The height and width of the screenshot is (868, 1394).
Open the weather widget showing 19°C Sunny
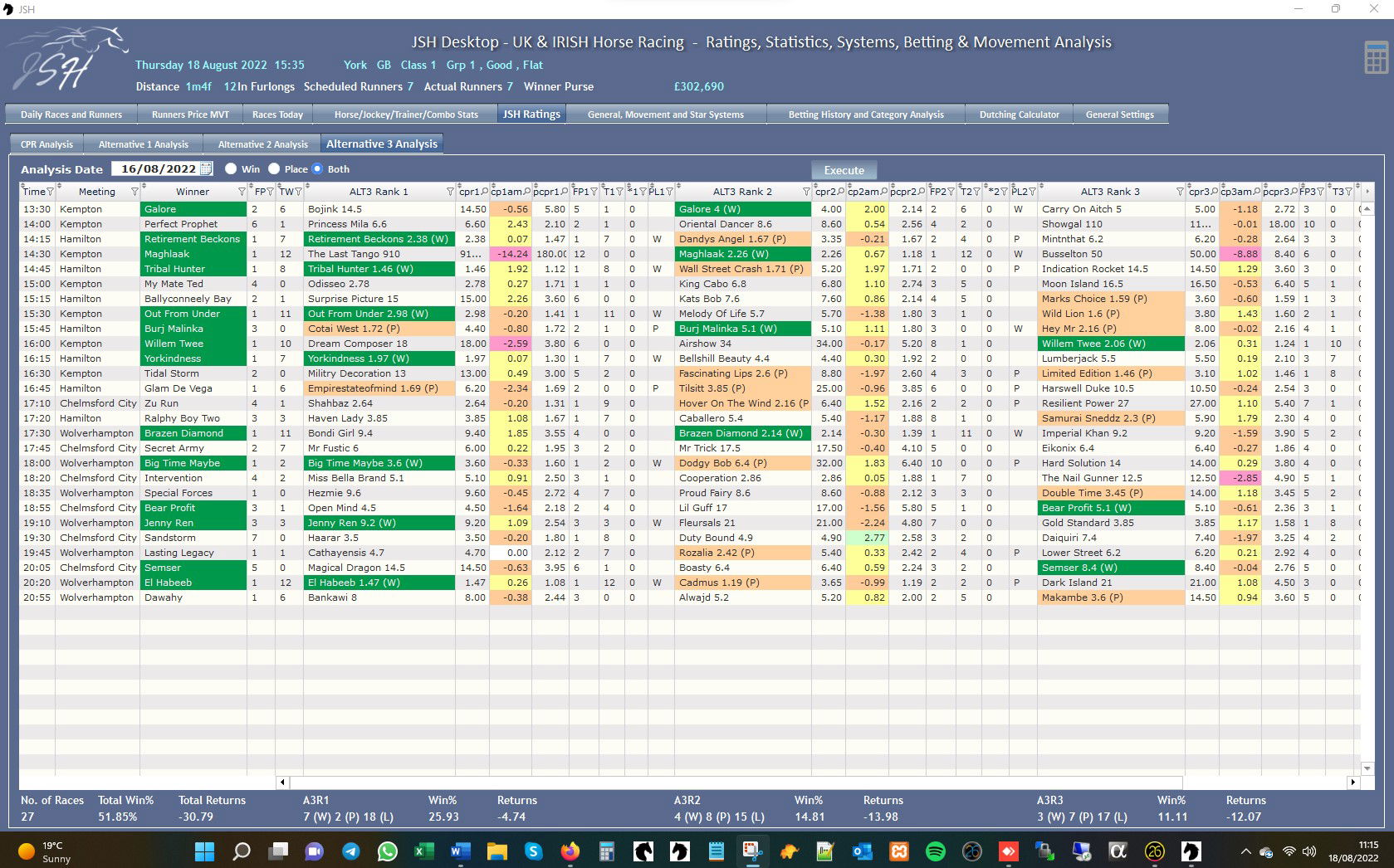tap(46, 851)
